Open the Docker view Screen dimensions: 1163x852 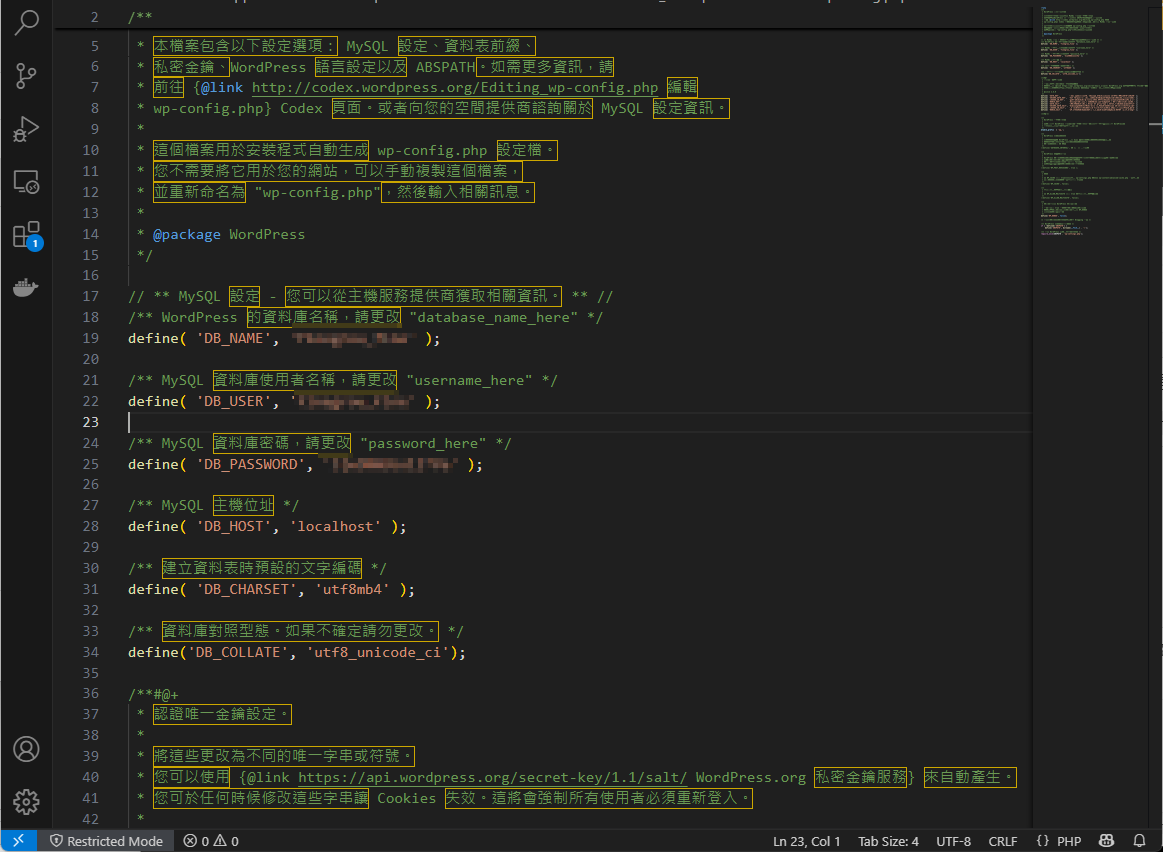click(x=27, y=287)
